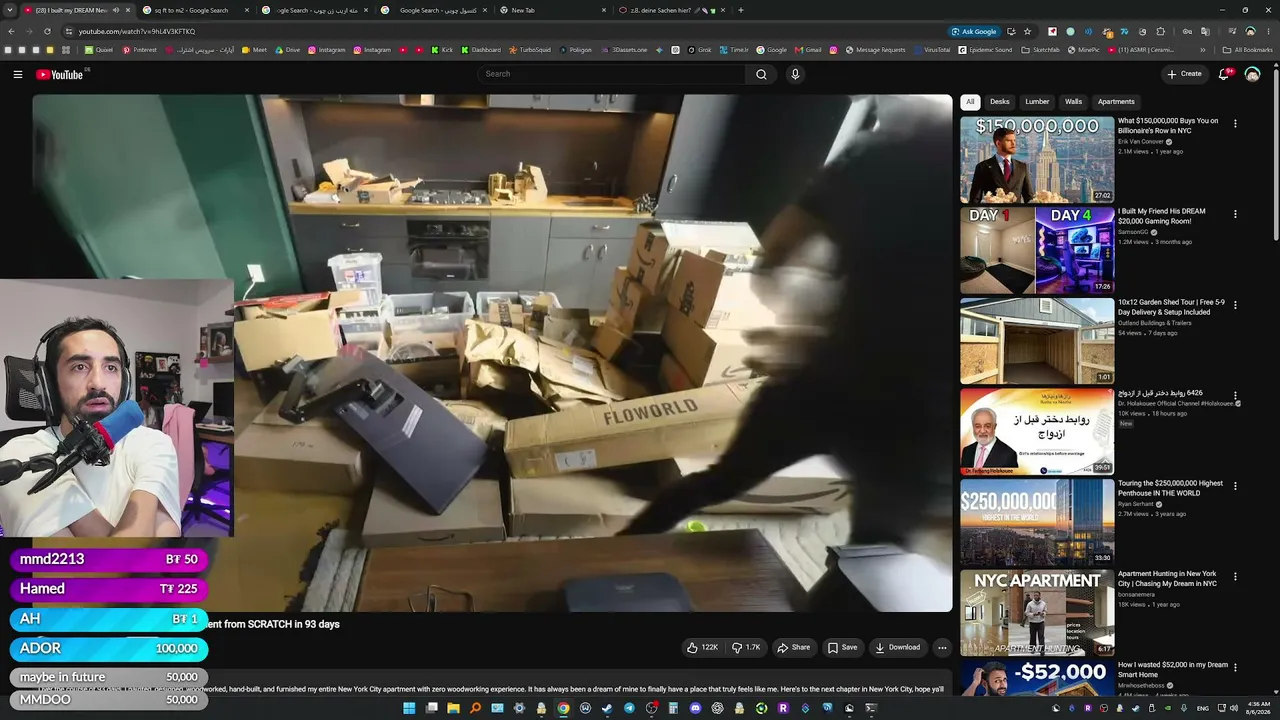1280x720 pixels.
Task: Open options for the $250,000,000 Penthouse video
Action: [x=1235, y=485]
